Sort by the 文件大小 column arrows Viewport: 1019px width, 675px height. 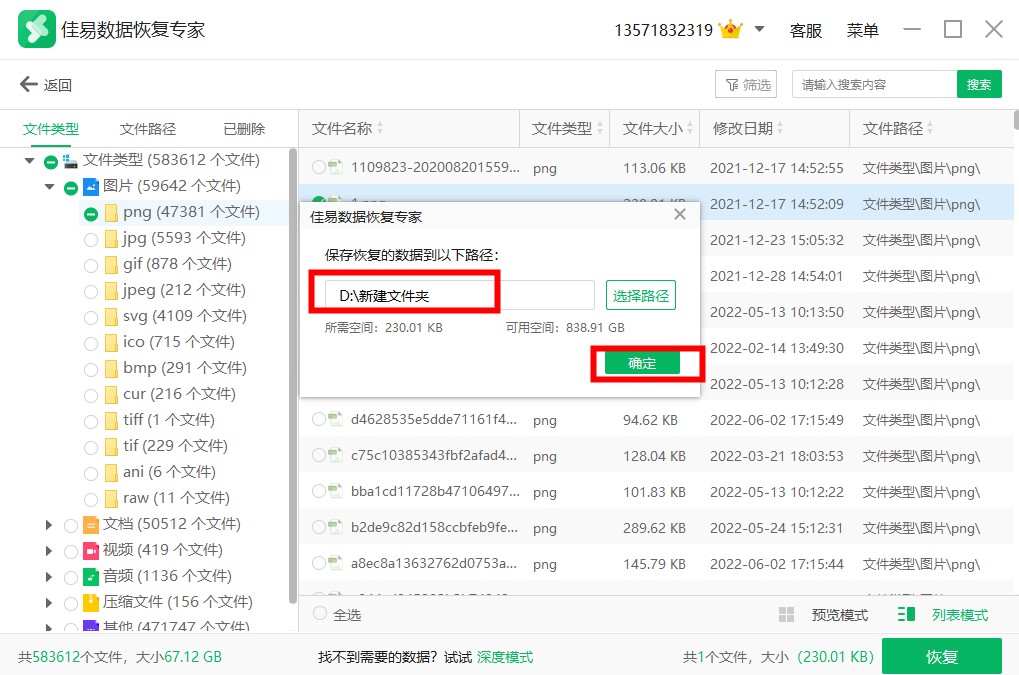tap(690, 129)
